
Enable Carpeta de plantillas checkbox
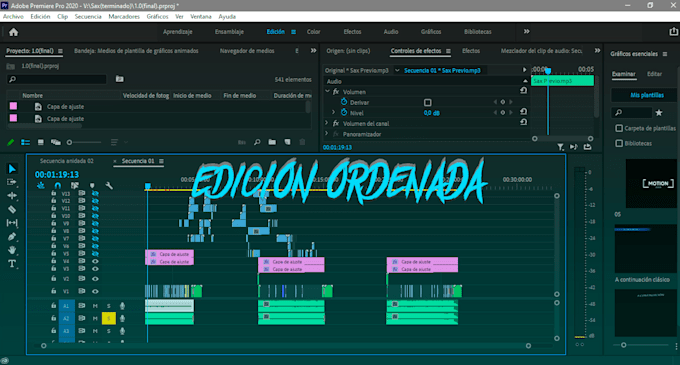point(619,128)
